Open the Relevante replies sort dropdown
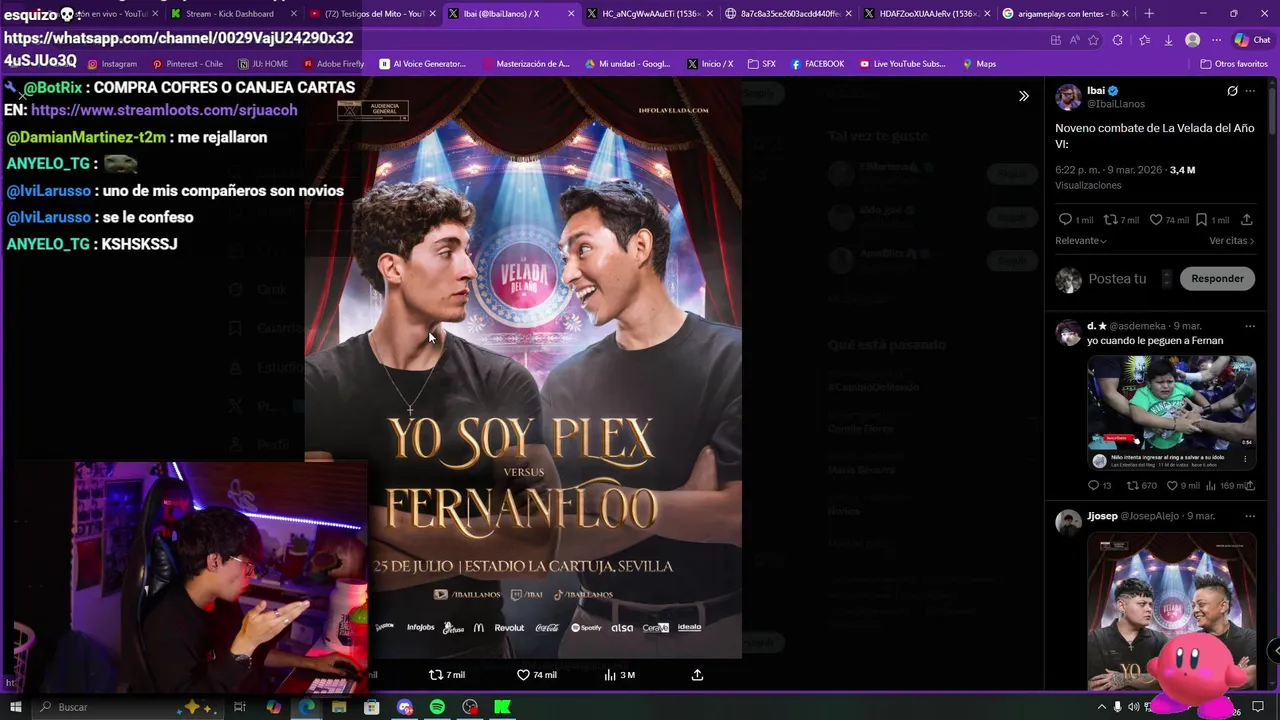The height and width of the screenshot is (720, 1280). pyautogui.click(x=1081, y=241)
